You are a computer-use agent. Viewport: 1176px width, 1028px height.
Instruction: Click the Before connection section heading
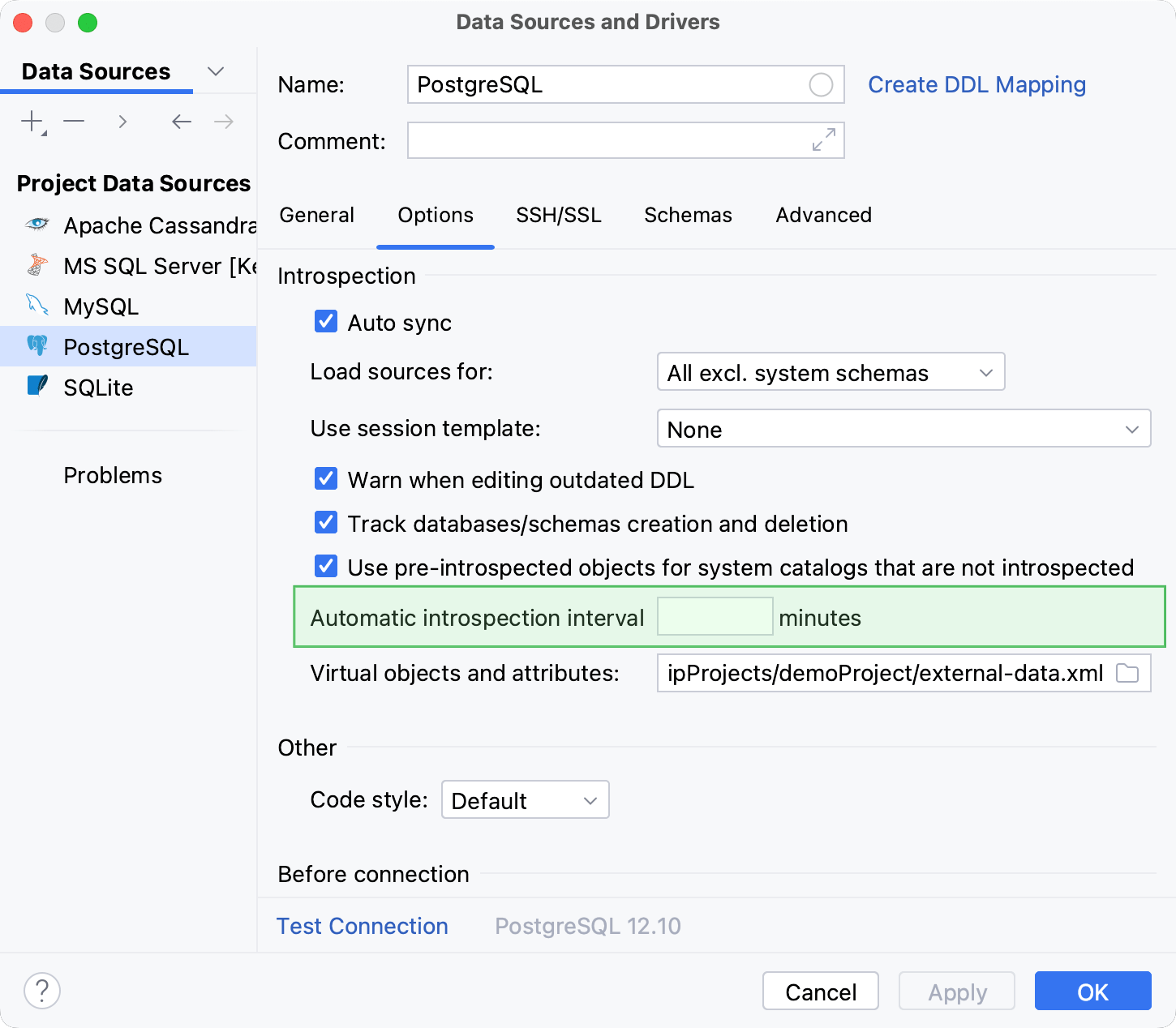coord(373,874)
